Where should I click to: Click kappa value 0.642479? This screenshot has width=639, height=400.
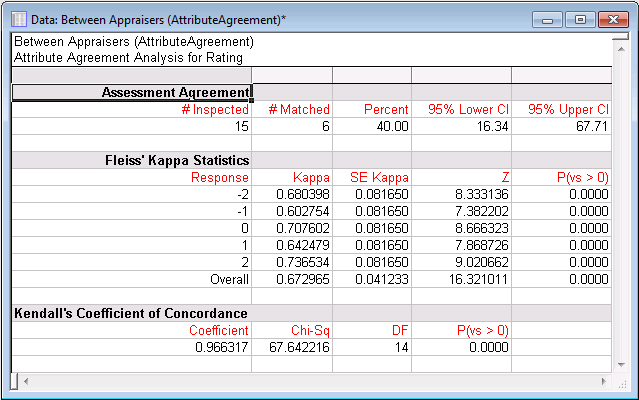[x=292, y=246]
